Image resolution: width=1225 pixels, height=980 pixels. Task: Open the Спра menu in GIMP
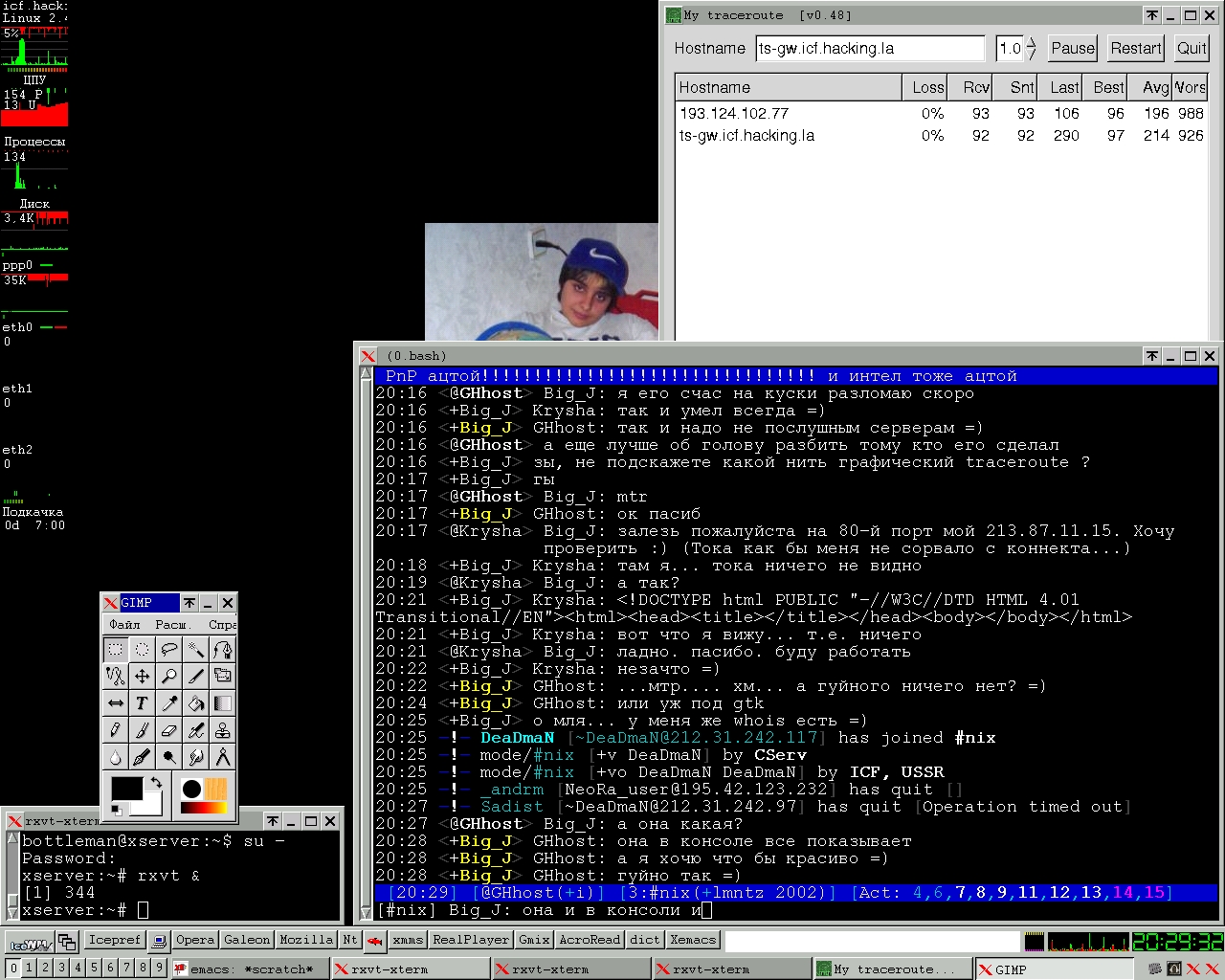(222, 624)
